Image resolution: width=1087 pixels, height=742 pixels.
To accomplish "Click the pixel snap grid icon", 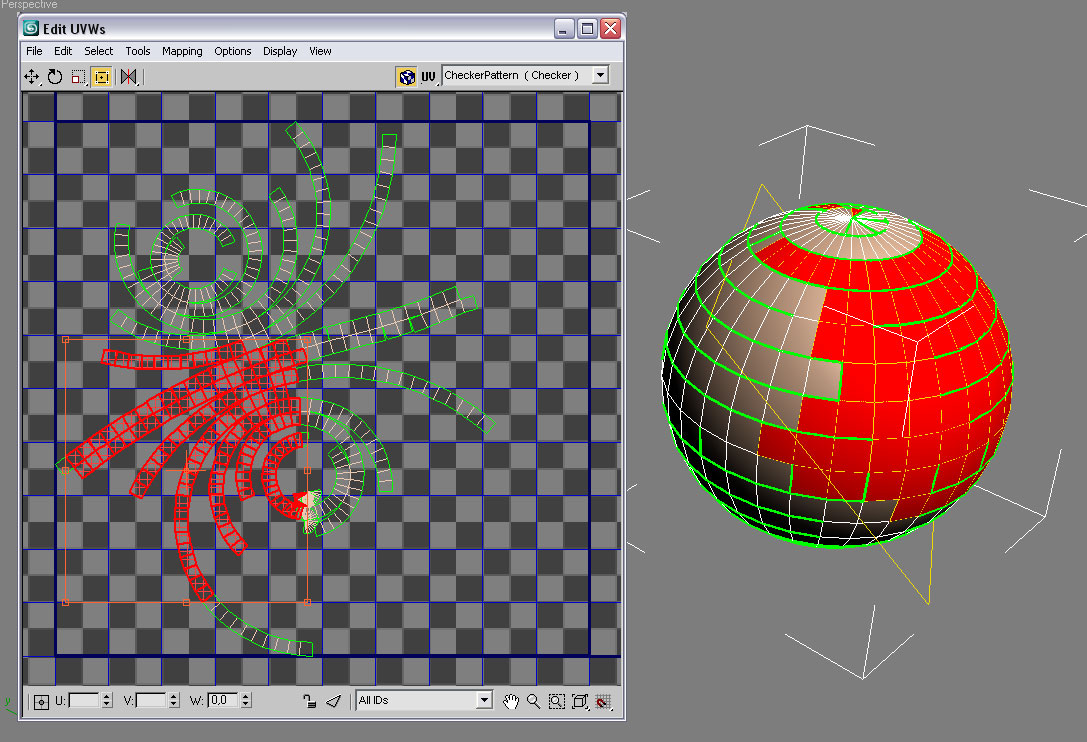I will [x=603, y=701].
